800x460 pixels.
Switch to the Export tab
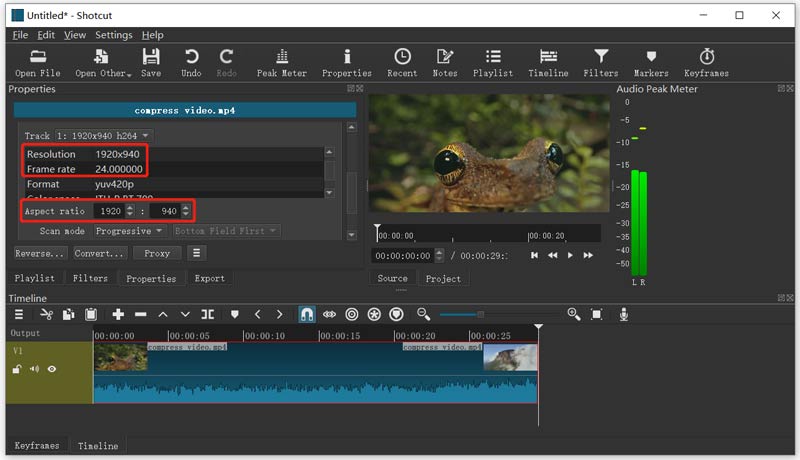point(210,278)
